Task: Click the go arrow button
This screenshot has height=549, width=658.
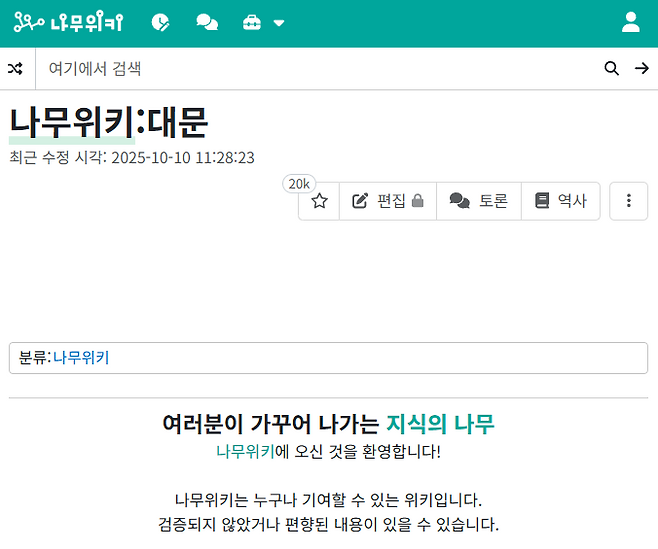Action: pyautogui.click(x=642, y=68)
